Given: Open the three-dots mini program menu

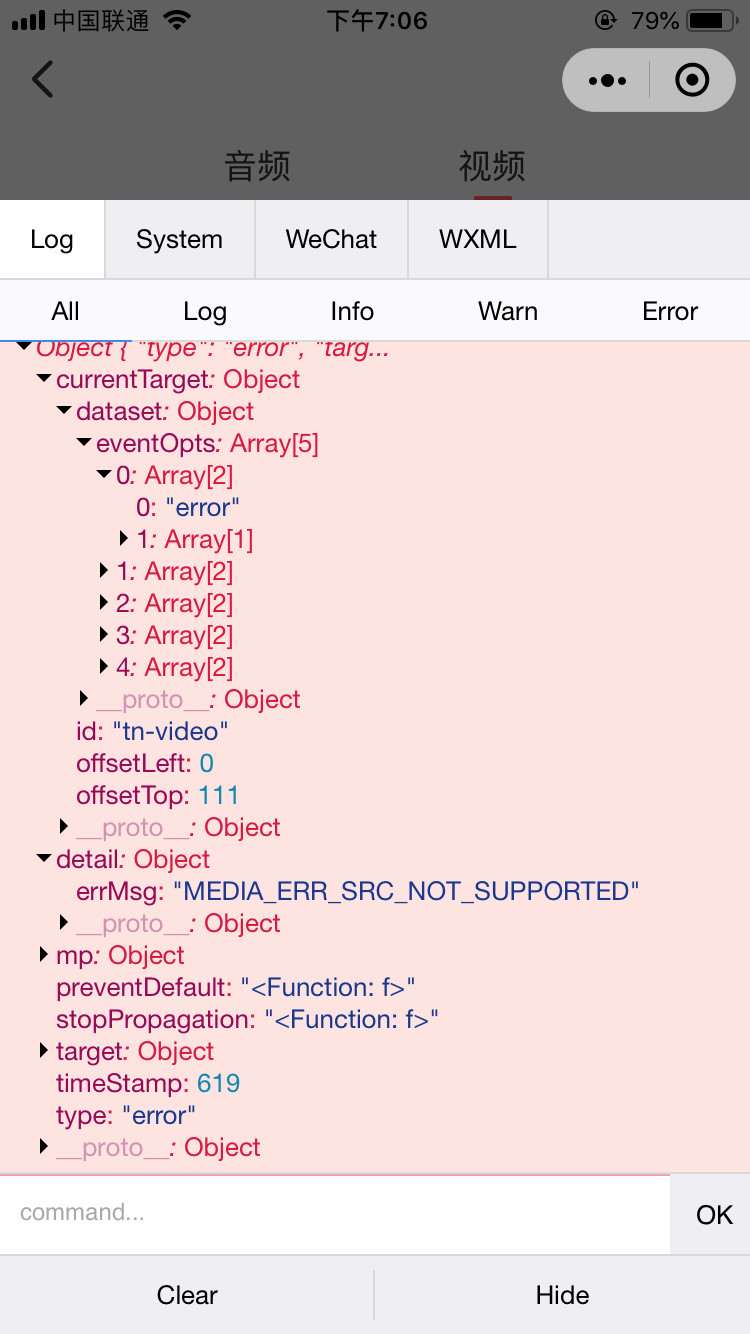Looking at the screenshot, I should [607, 80].
